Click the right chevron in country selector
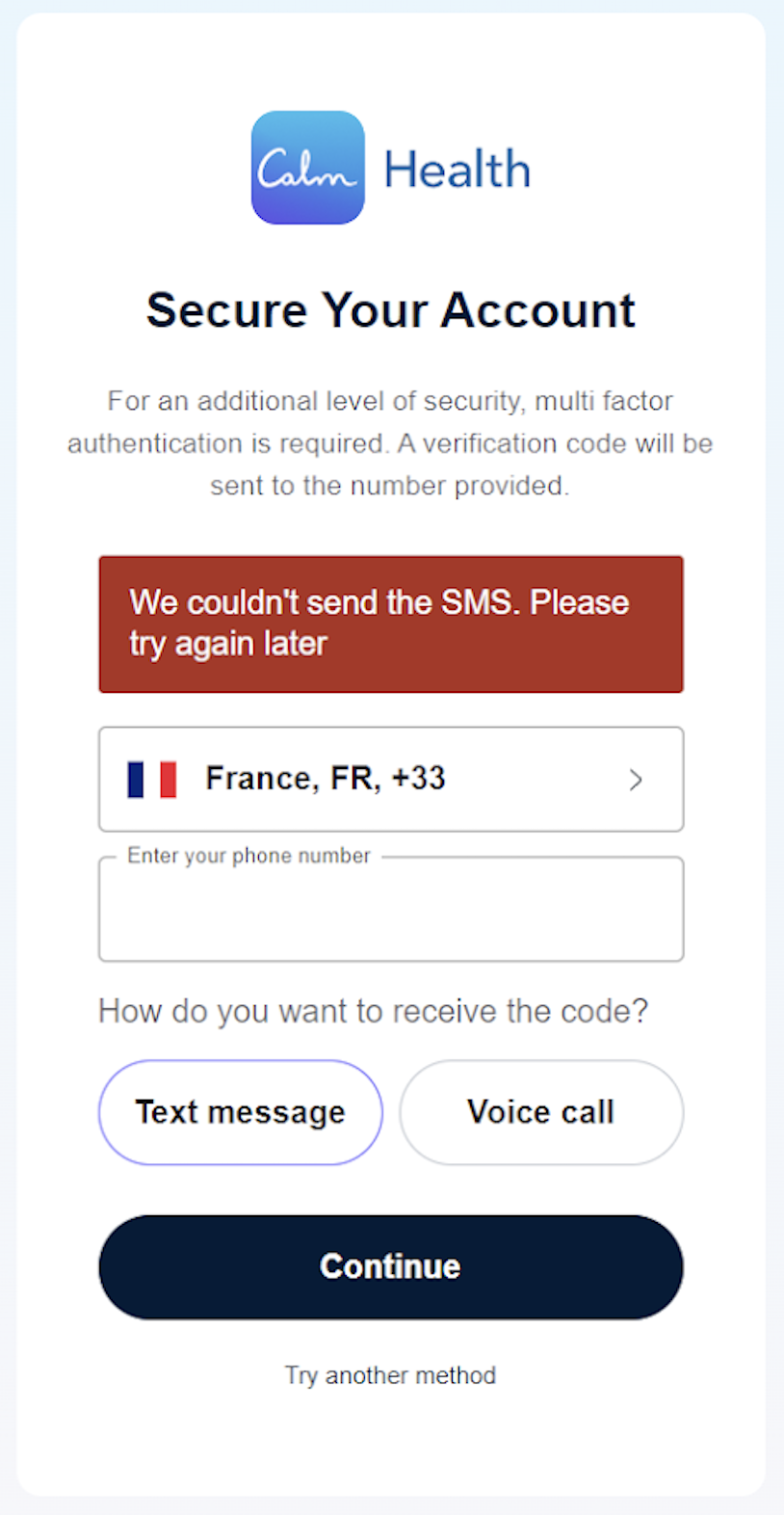The image size is (784, 1515). (636, 780)
